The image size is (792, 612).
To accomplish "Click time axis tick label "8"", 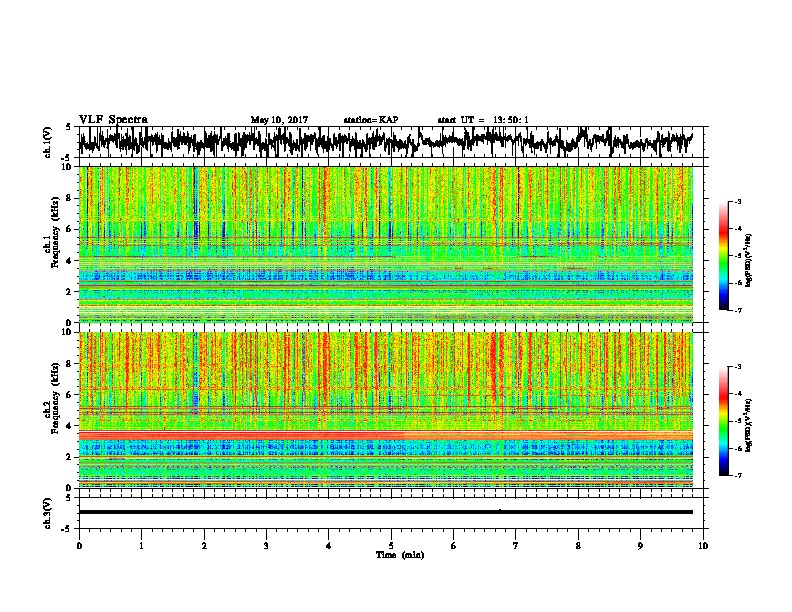I will tap(578, 546).
